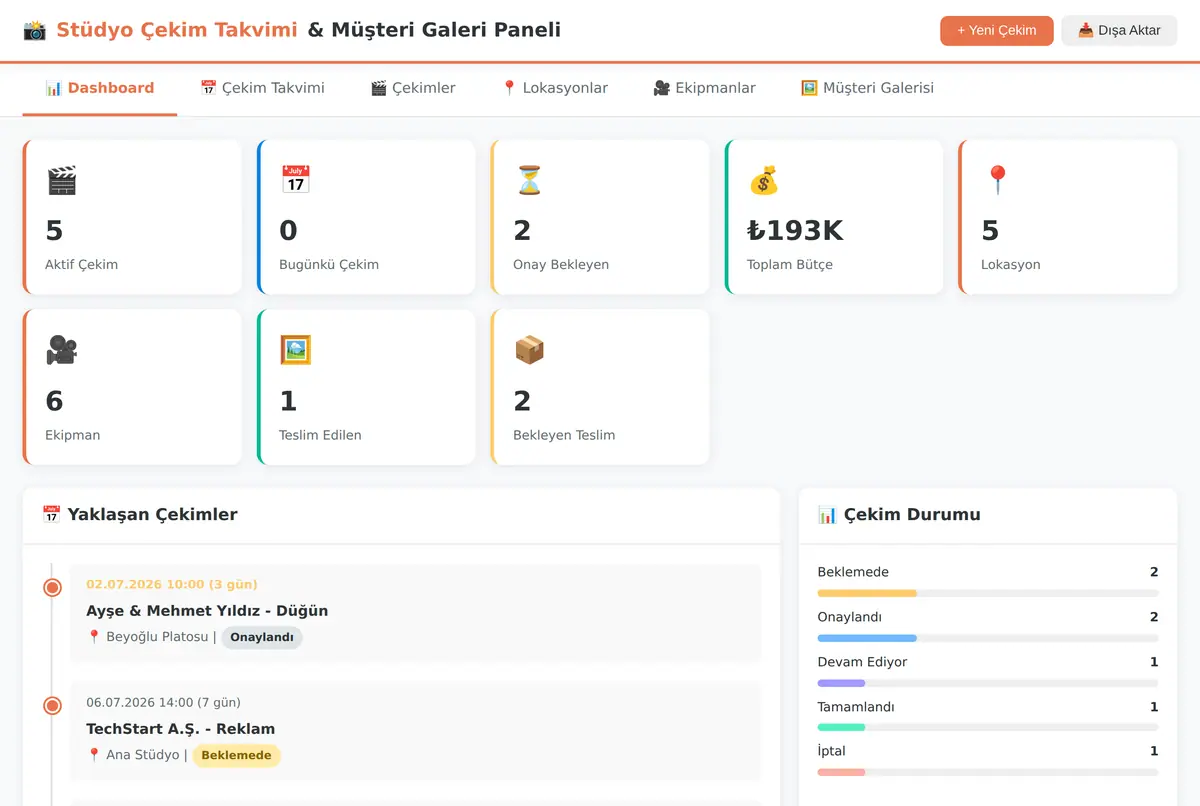Switch to the Çekim Takvimi tab
This screenshot has height=806, width=1200.
click(x=262, y=88)
